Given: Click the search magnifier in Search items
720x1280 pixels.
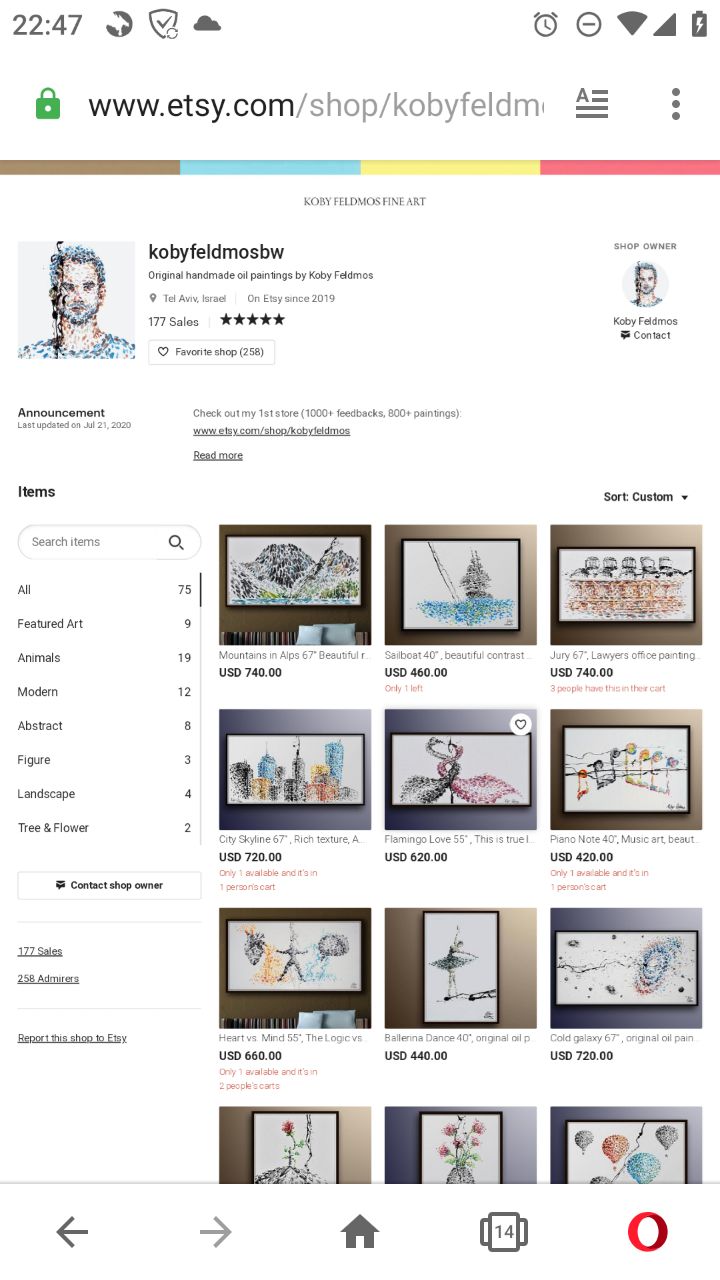Looking at the screenshot, I should click(x=176, y=542).
